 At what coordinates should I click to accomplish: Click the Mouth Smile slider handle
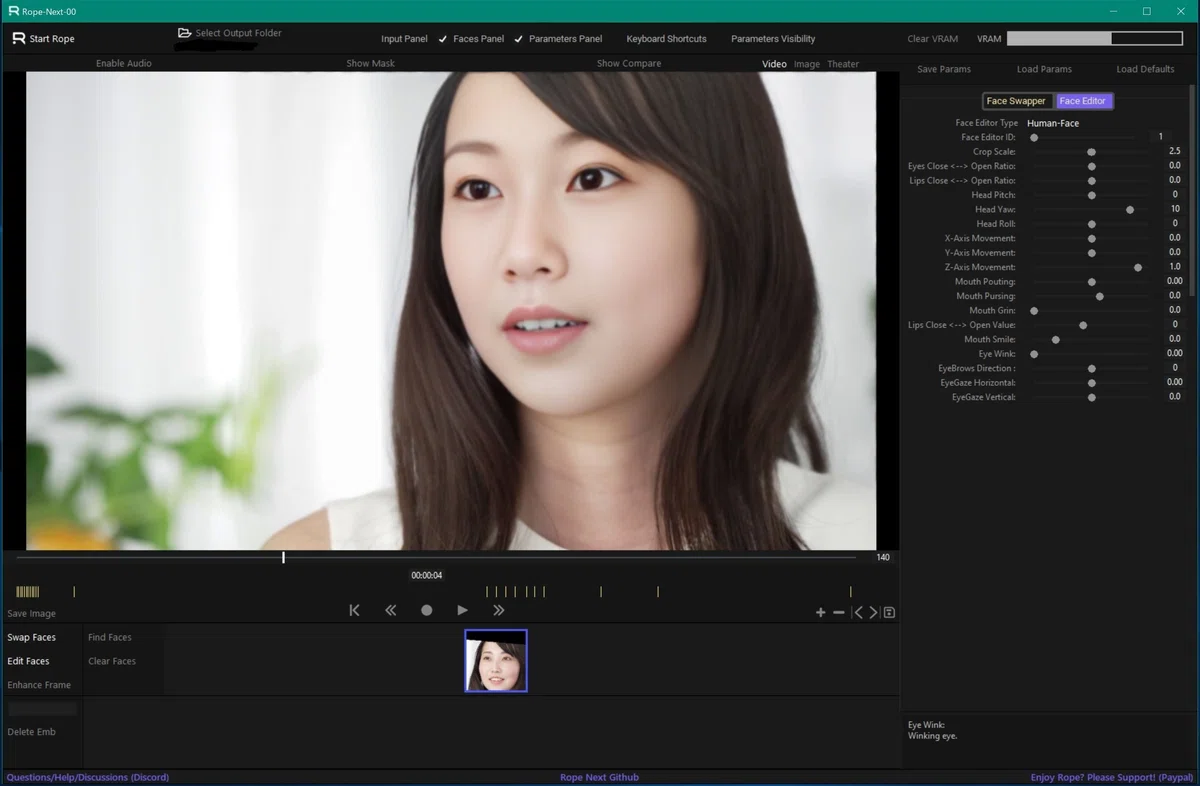pyautogui.click(x=1056, y=340)
